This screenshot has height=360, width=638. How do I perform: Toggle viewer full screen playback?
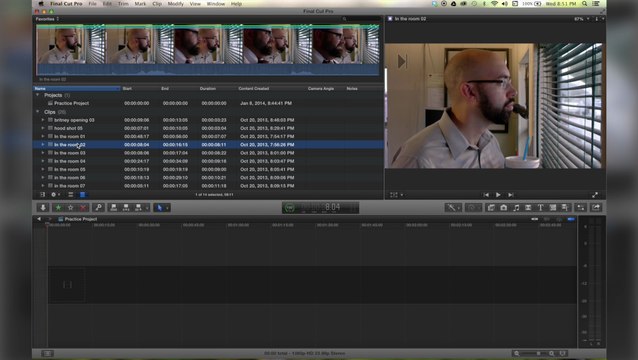tap(595, 195)
